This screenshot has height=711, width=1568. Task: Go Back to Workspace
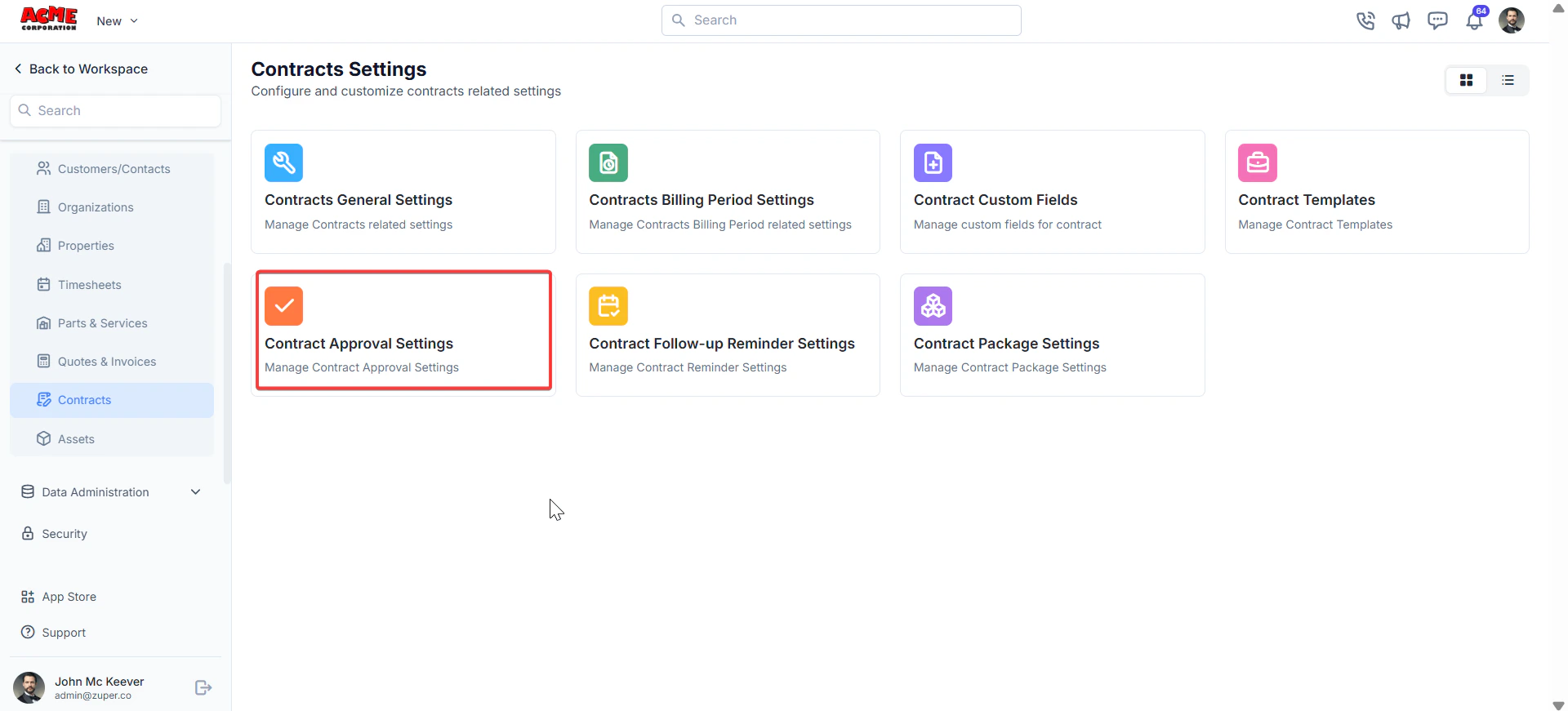coord(81,69)
